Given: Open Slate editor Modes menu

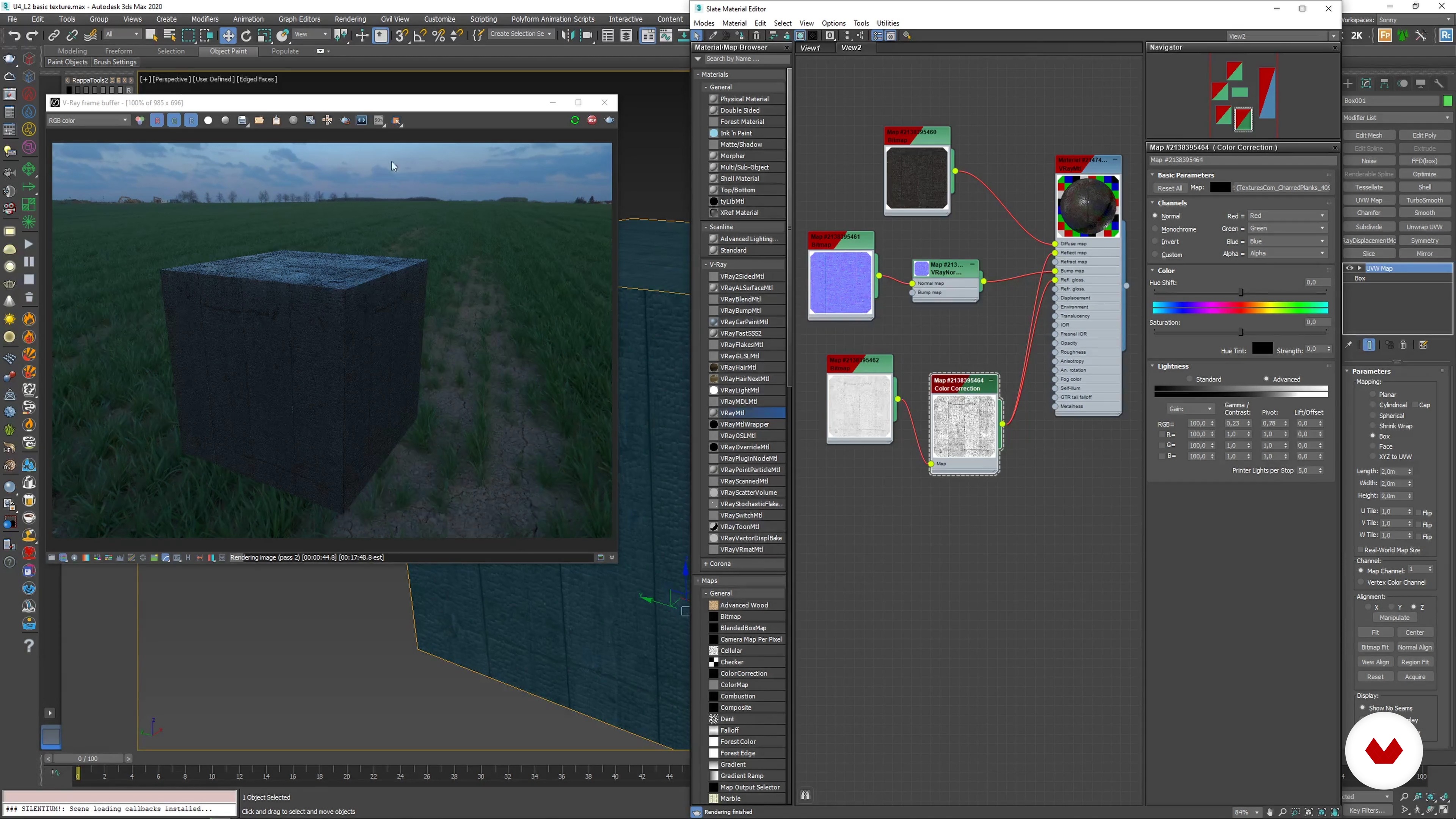Looking at the screenshot, I should (x=704, y=23).
